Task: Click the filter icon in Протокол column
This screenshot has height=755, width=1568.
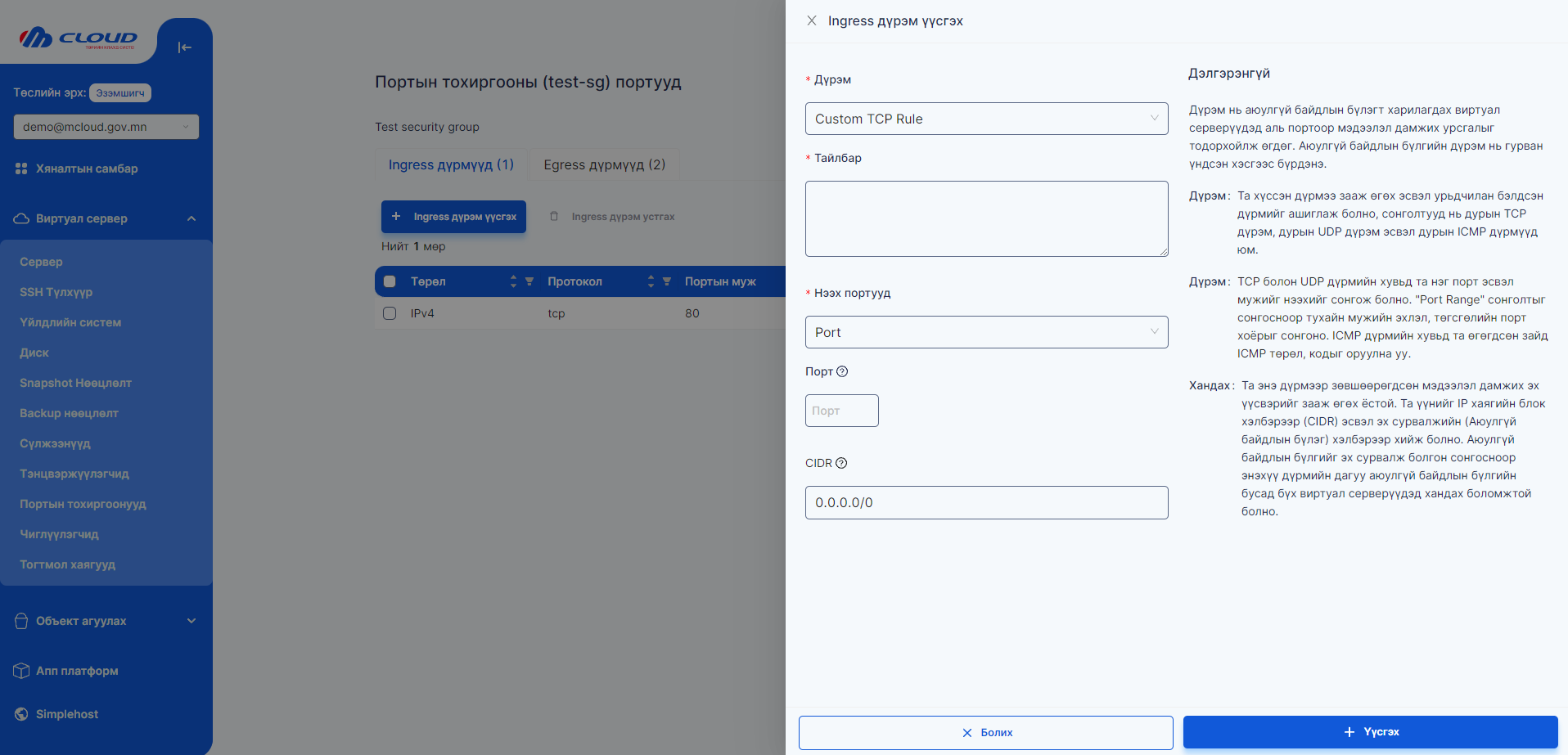Action: click(x=667, y=281)
